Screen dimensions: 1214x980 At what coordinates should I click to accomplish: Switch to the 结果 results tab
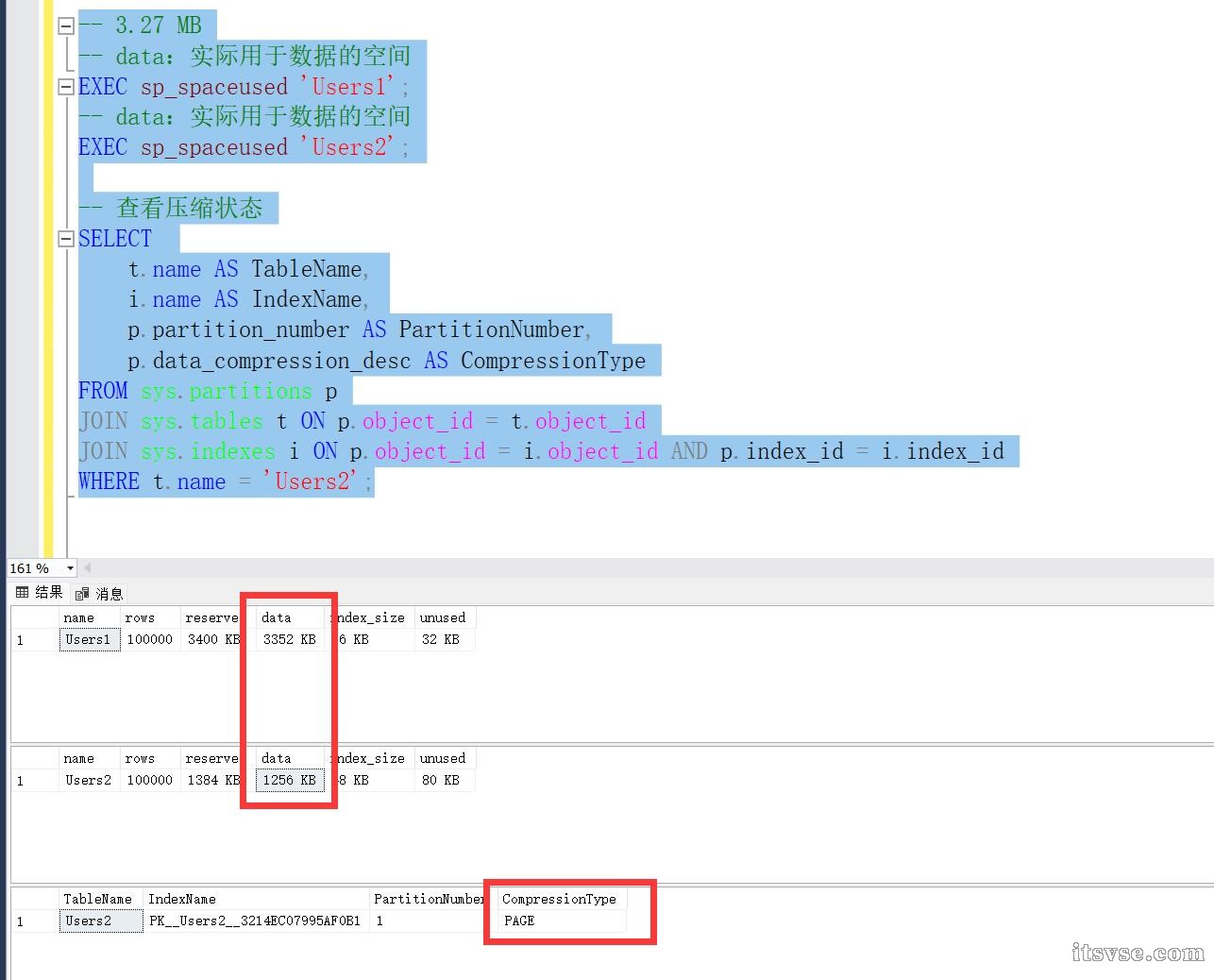click(x=40, y=593)
